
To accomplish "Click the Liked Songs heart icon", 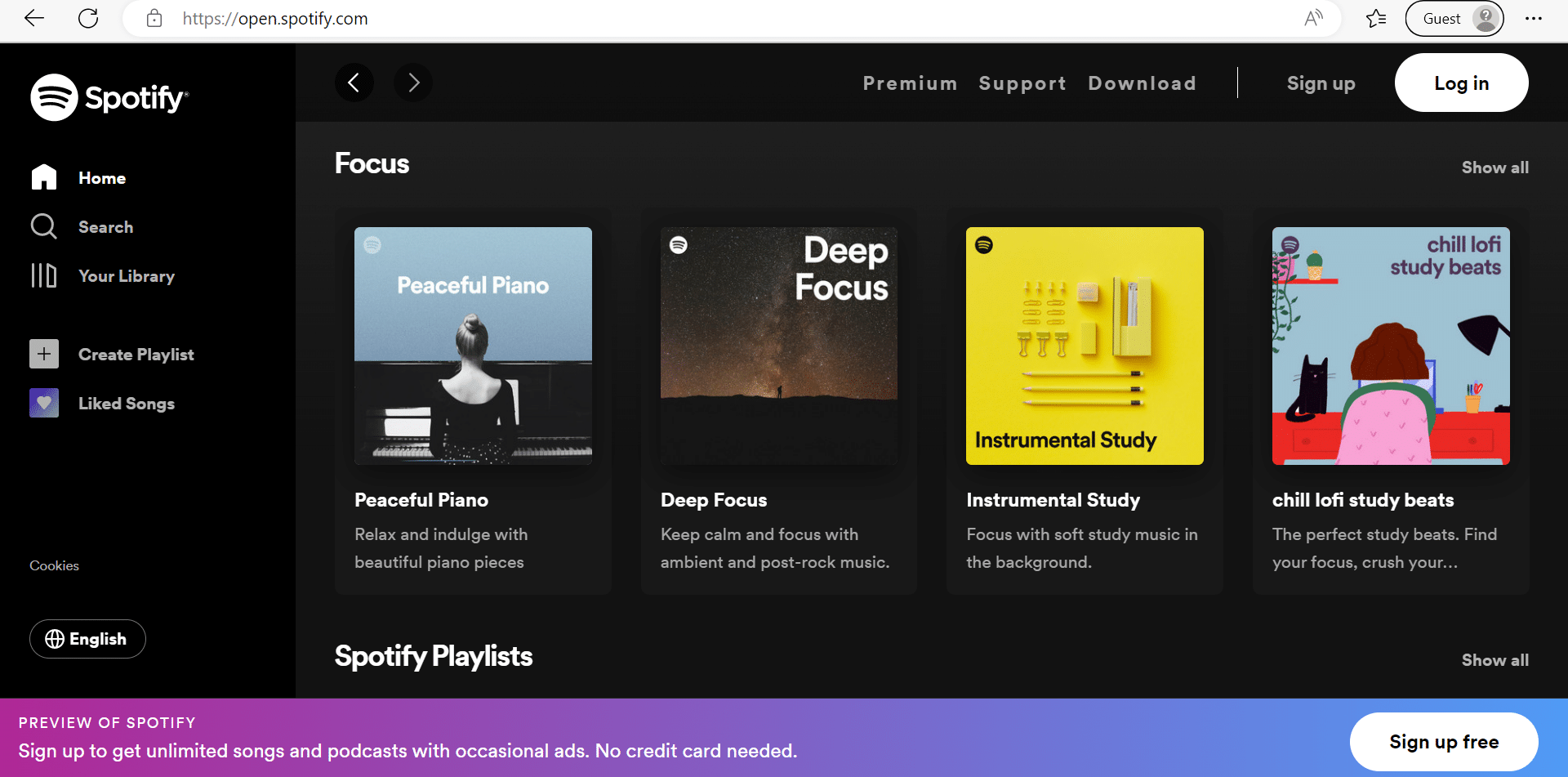I will point(44,403).
